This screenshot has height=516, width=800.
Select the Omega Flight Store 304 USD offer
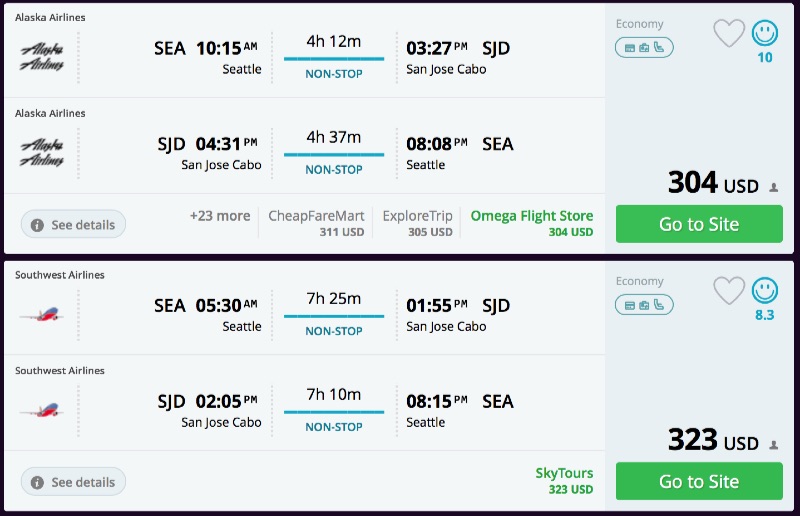(x=531, y=223)
